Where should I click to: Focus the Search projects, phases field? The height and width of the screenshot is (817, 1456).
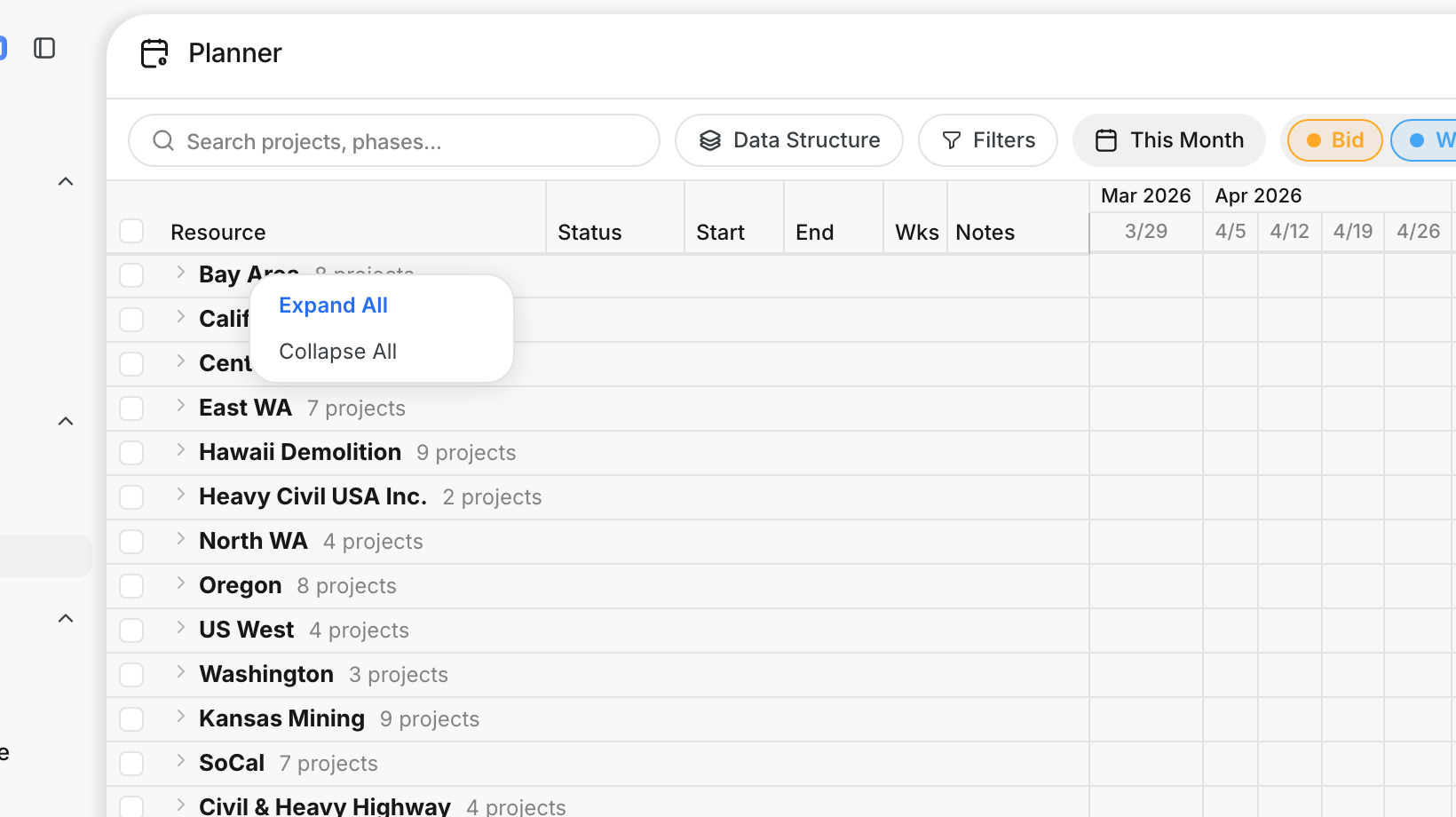click(394, 140)
